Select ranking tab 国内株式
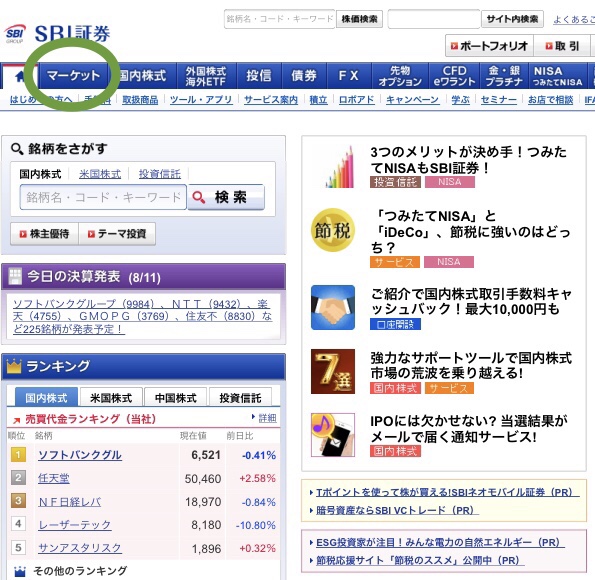Image resolution: width=595 pixels, height=580 pixels. pyautogui.click(x=46, y=397)
